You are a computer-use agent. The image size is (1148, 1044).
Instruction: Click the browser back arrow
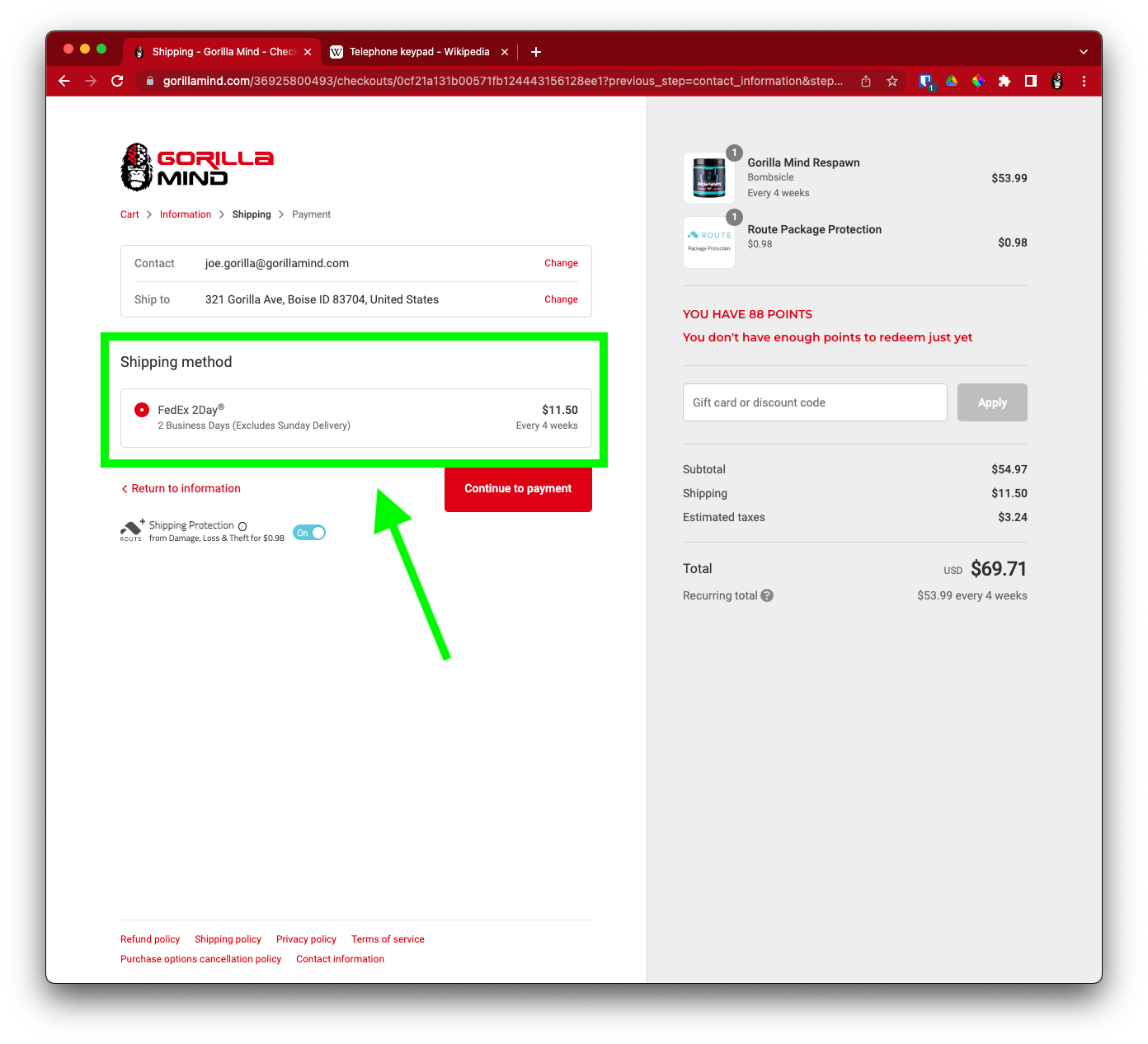(x=64, y=81)
